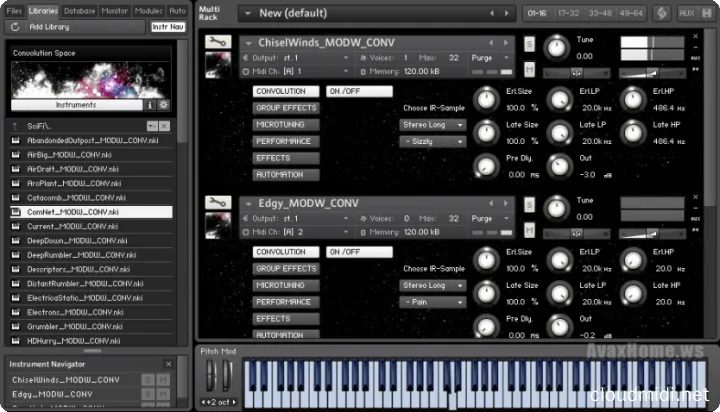The height and width of the screenshot is (412, 720).
Task: Click the wrench icon on Edgy_MODW_CONV
Action: (x=214, y=203)
